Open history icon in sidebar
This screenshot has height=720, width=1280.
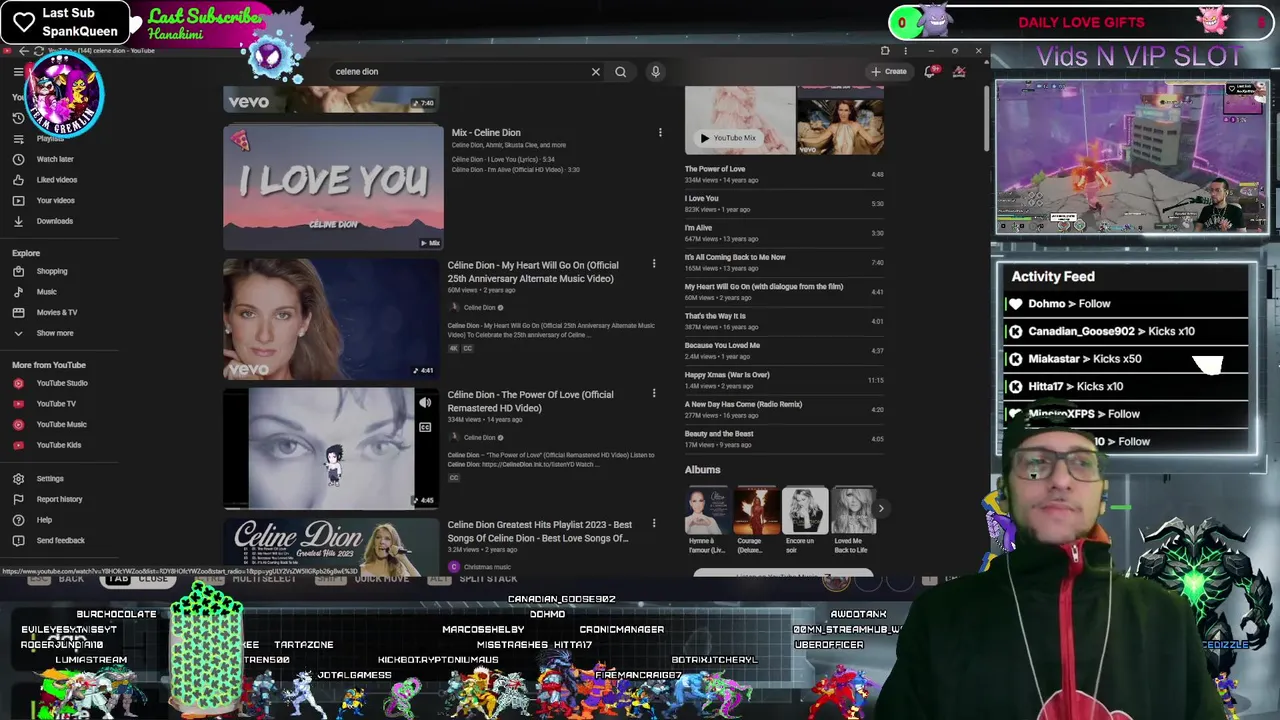pos(18,118)
